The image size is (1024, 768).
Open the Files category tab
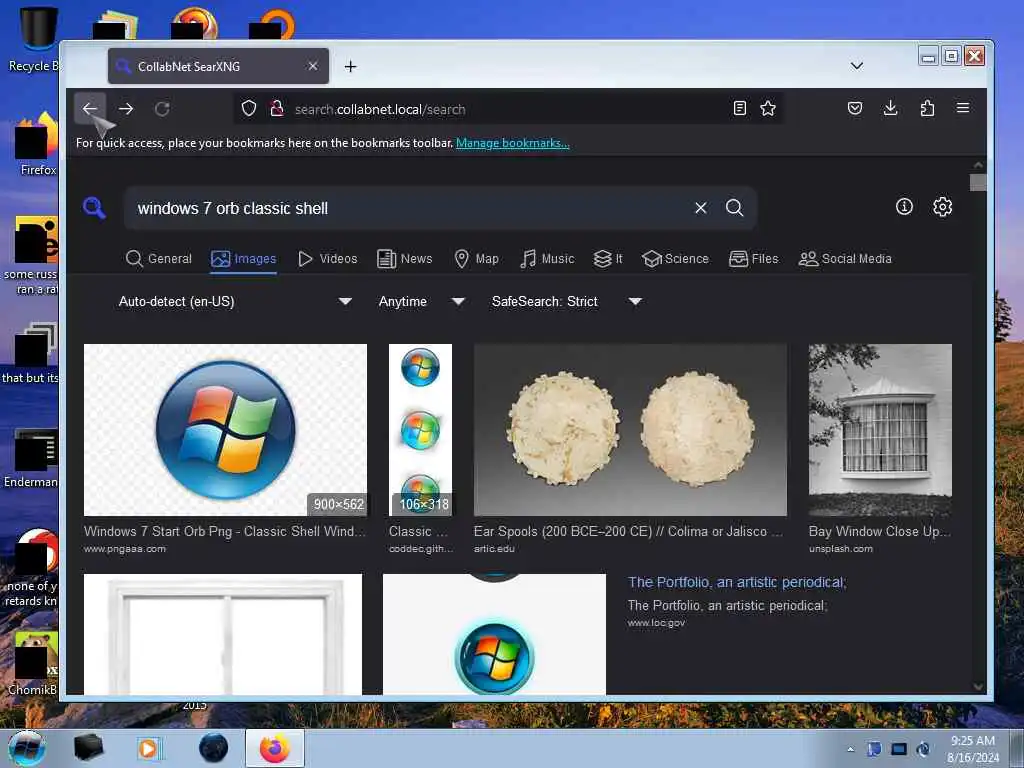click(x=754, y=259)
